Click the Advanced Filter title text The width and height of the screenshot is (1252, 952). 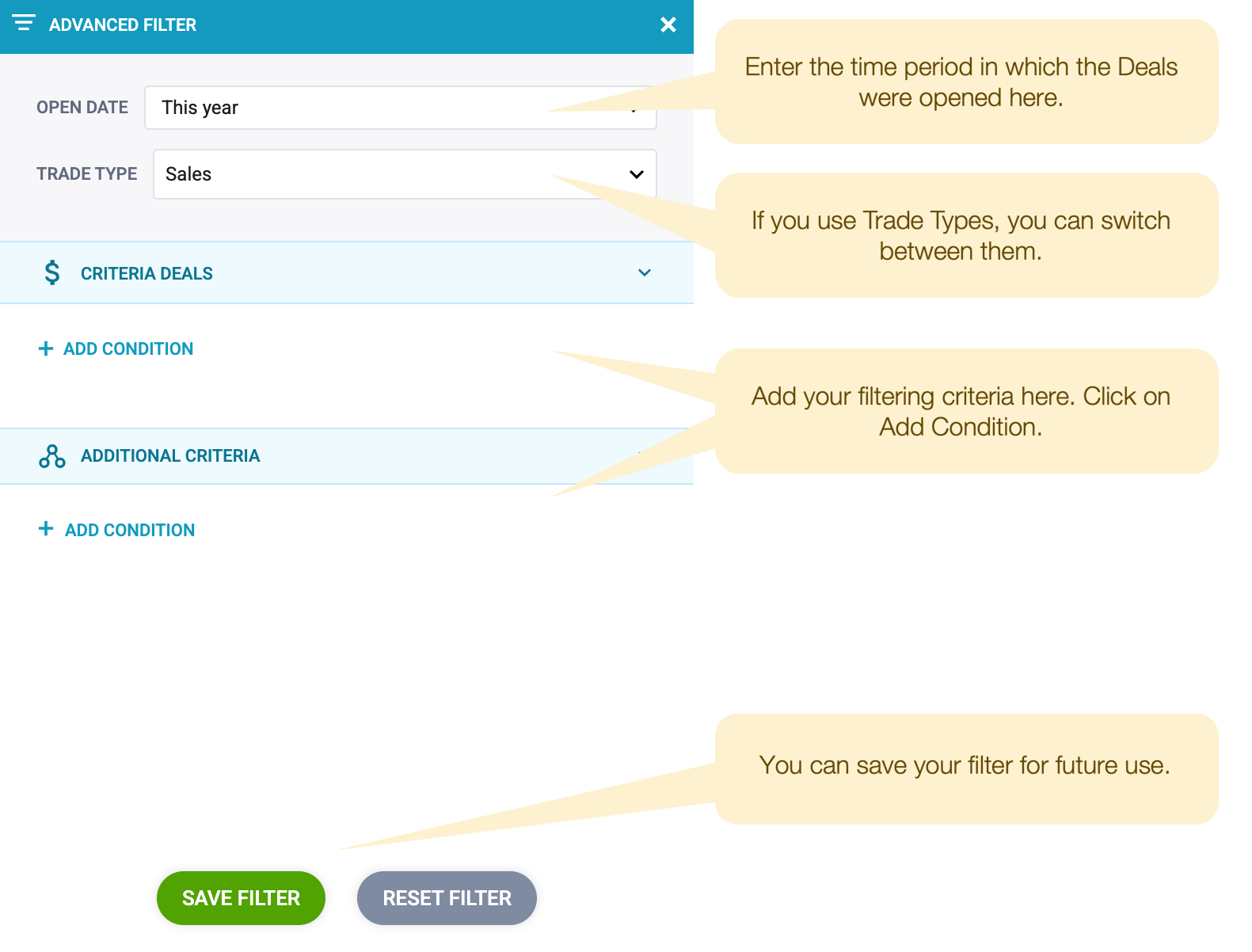(123, 25)
